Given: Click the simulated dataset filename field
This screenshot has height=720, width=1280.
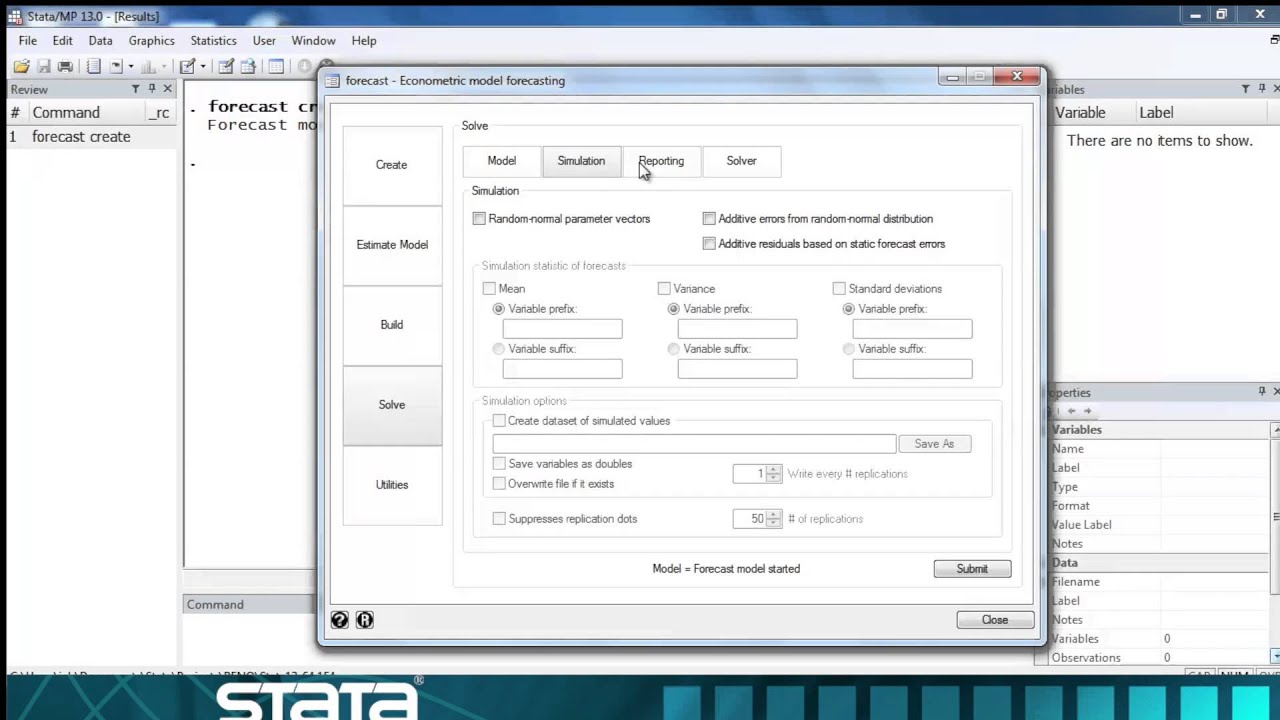Looking at the screenshot, I should pos(694,444).
